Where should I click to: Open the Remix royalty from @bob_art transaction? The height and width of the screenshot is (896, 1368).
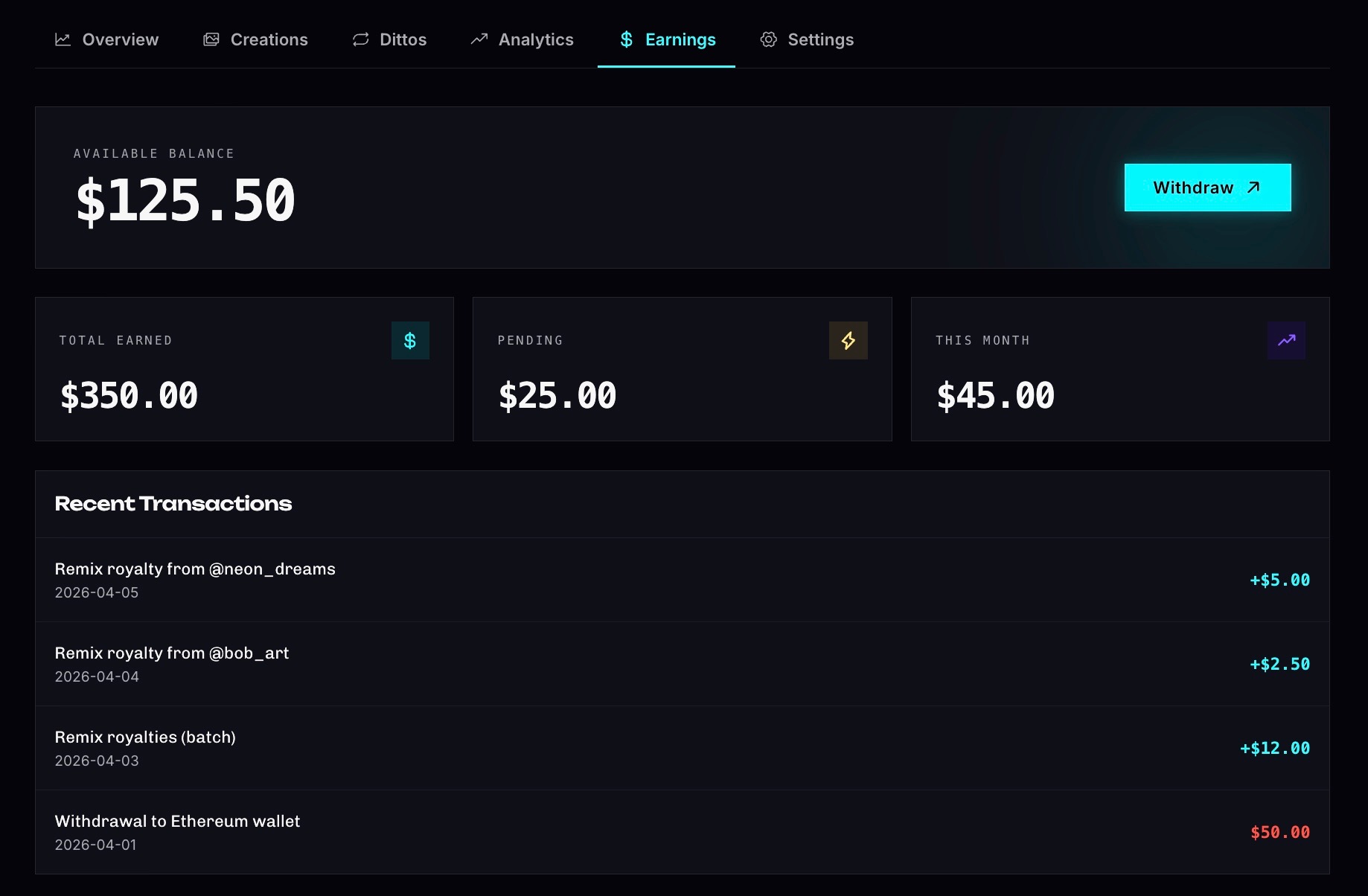(x=683, y=664)
